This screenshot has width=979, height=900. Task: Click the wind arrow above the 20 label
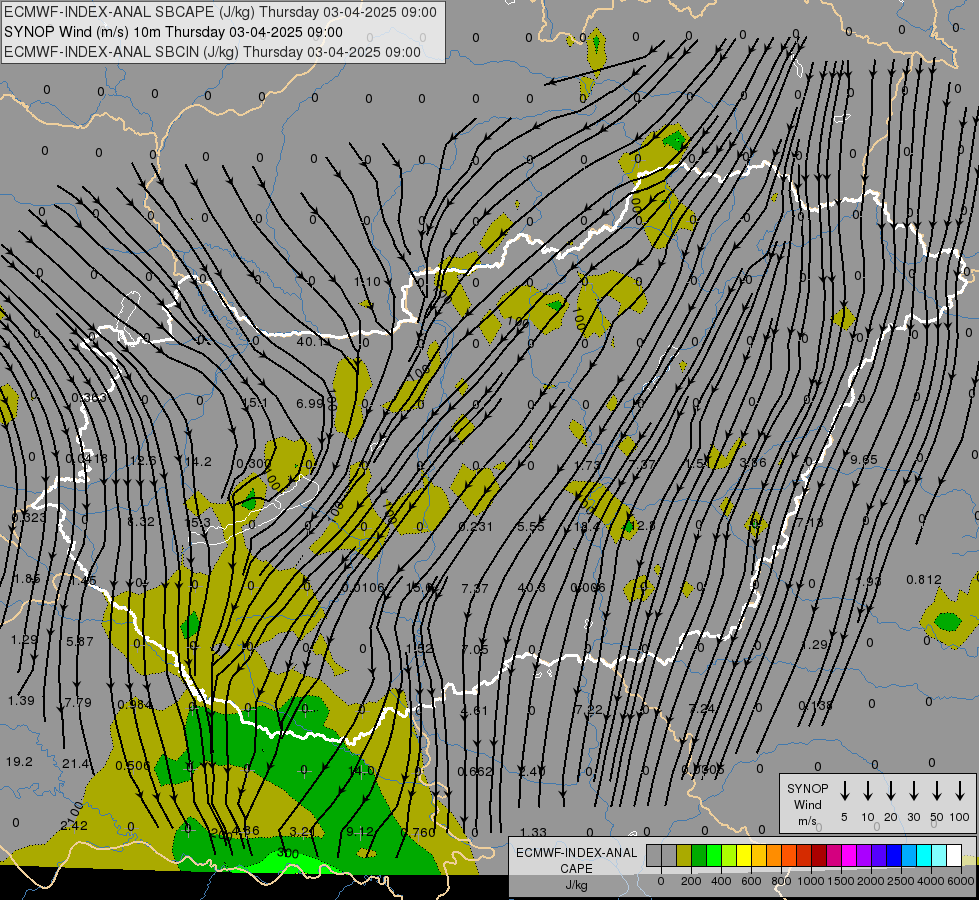tap(891, 791)
